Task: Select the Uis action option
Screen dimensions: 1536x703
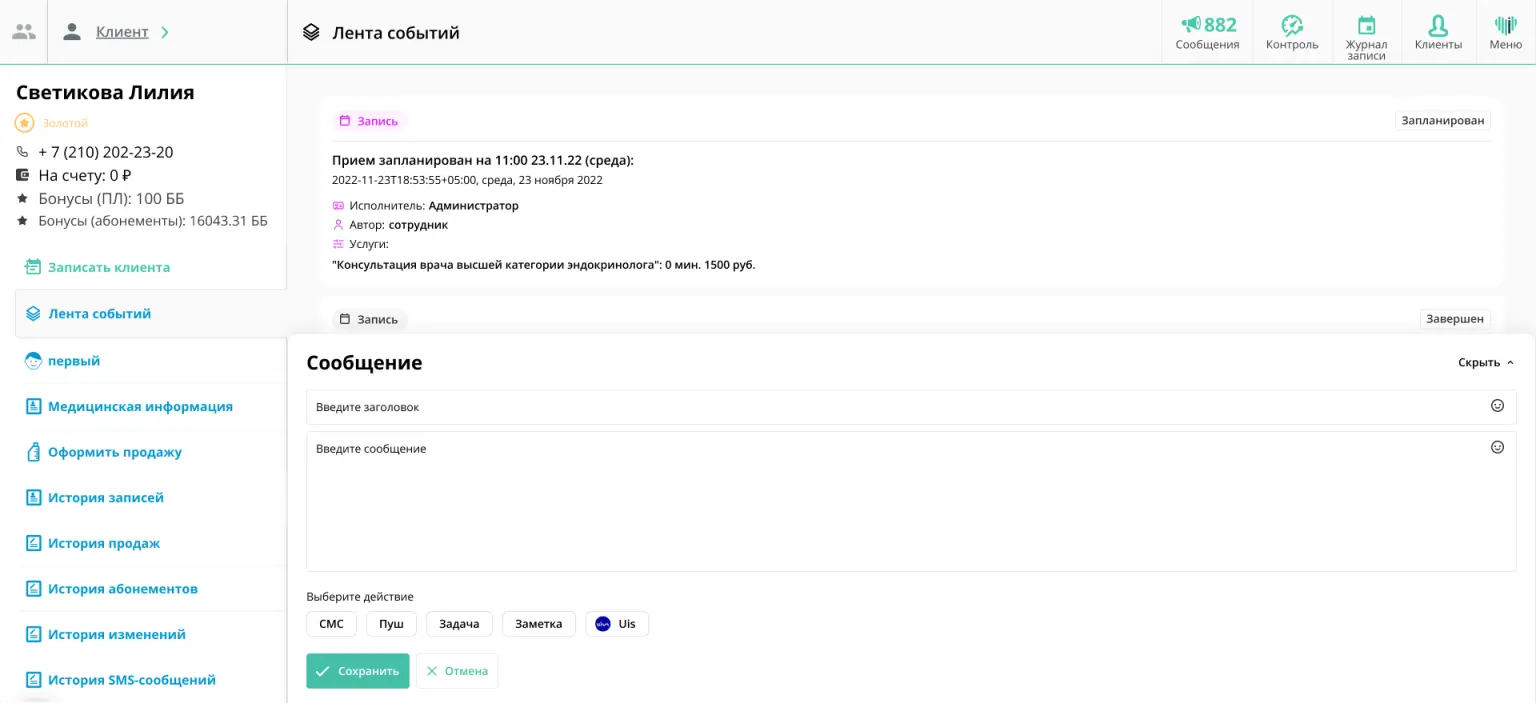Action: [x=617, y=624]
